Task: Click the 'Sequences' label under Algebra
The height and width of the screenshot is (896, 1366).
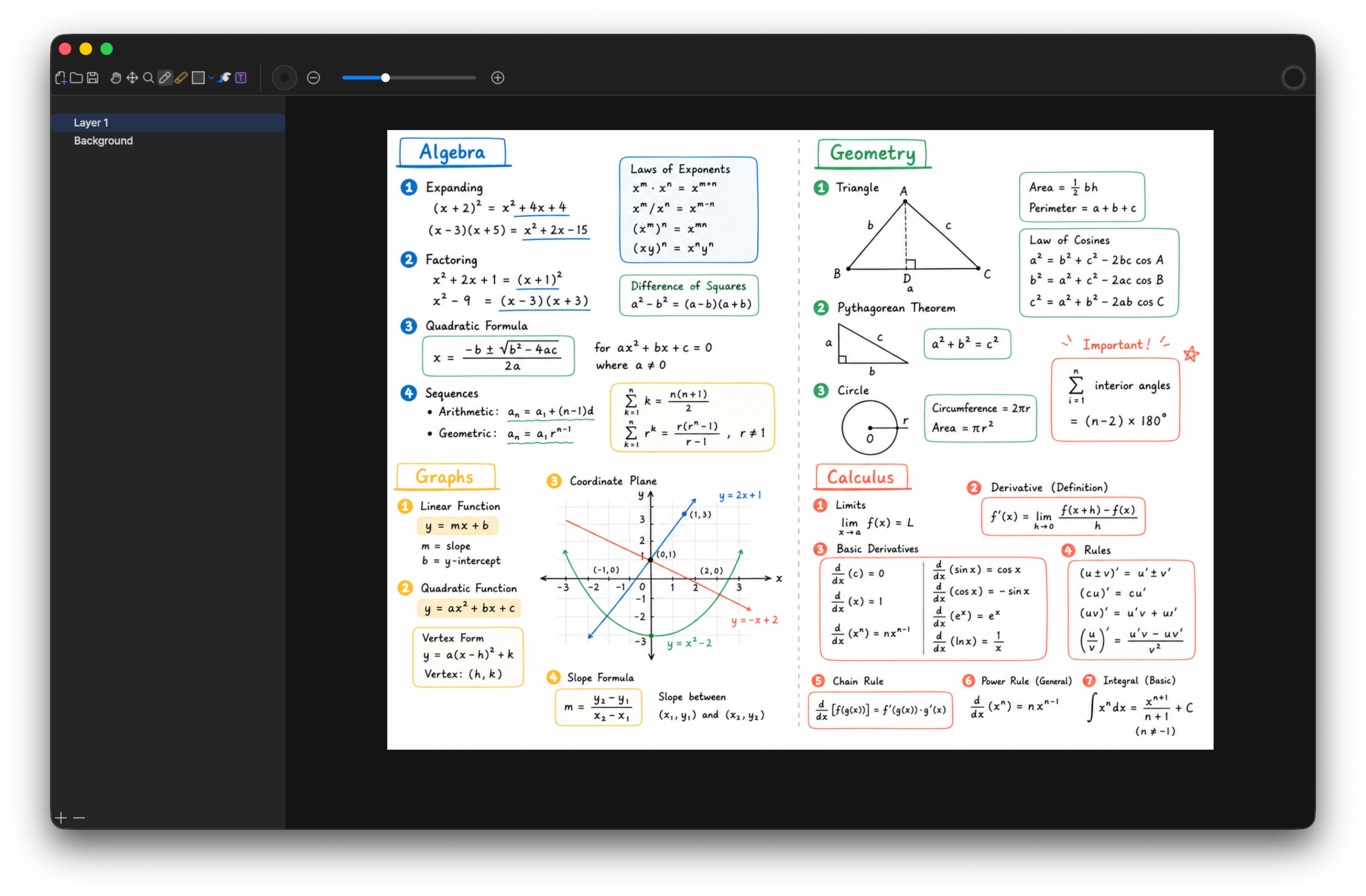Action: [452, 394]
